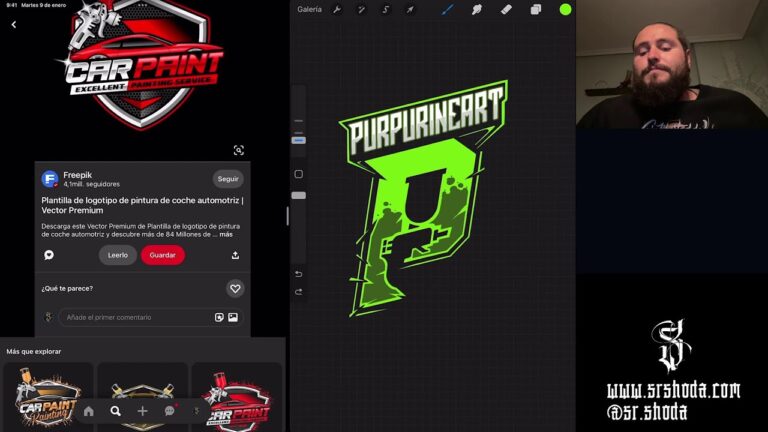Click the Freepik account name
The width and height of the screenshot is (768, 432).
77,175
